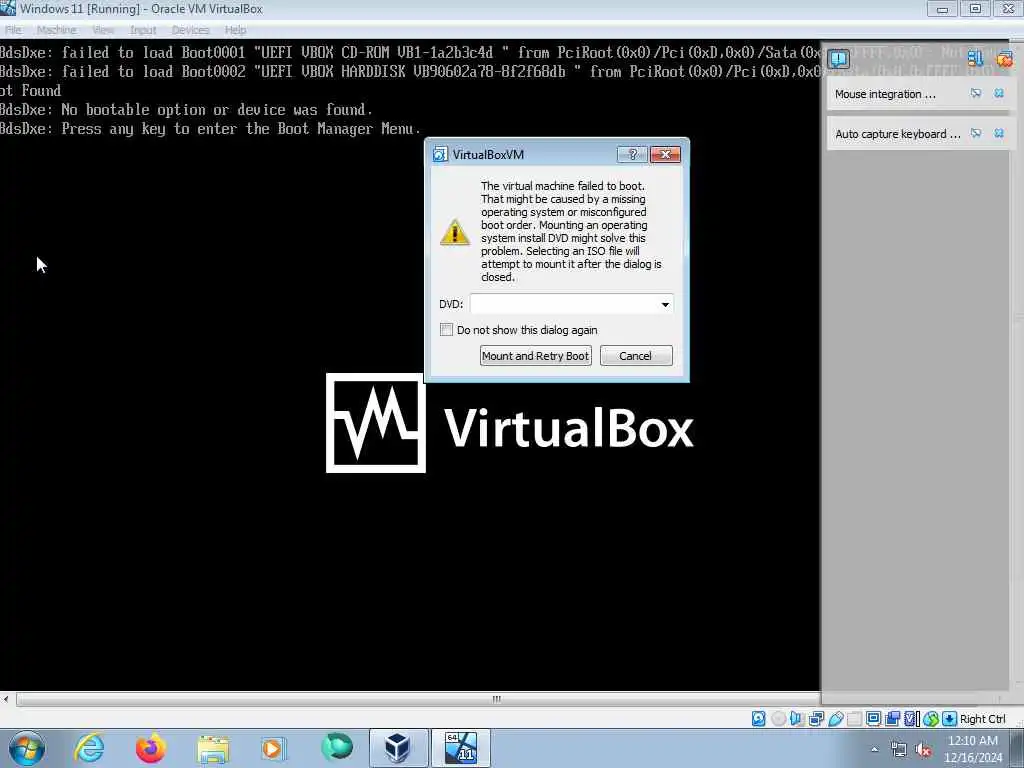Open the Help menu

click(235, 30)
